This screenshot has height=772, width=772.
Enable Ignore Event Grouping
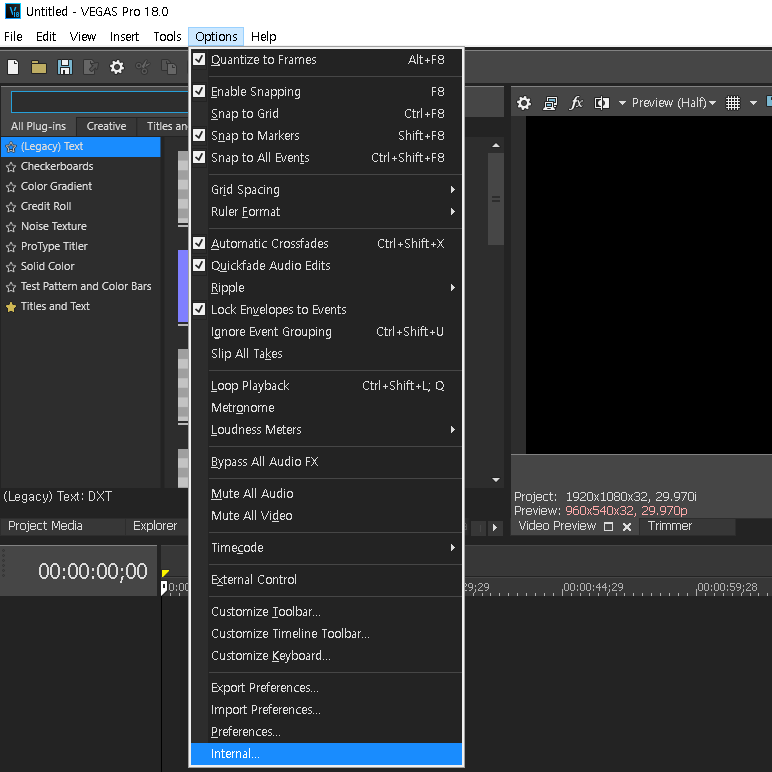[326, 332]
